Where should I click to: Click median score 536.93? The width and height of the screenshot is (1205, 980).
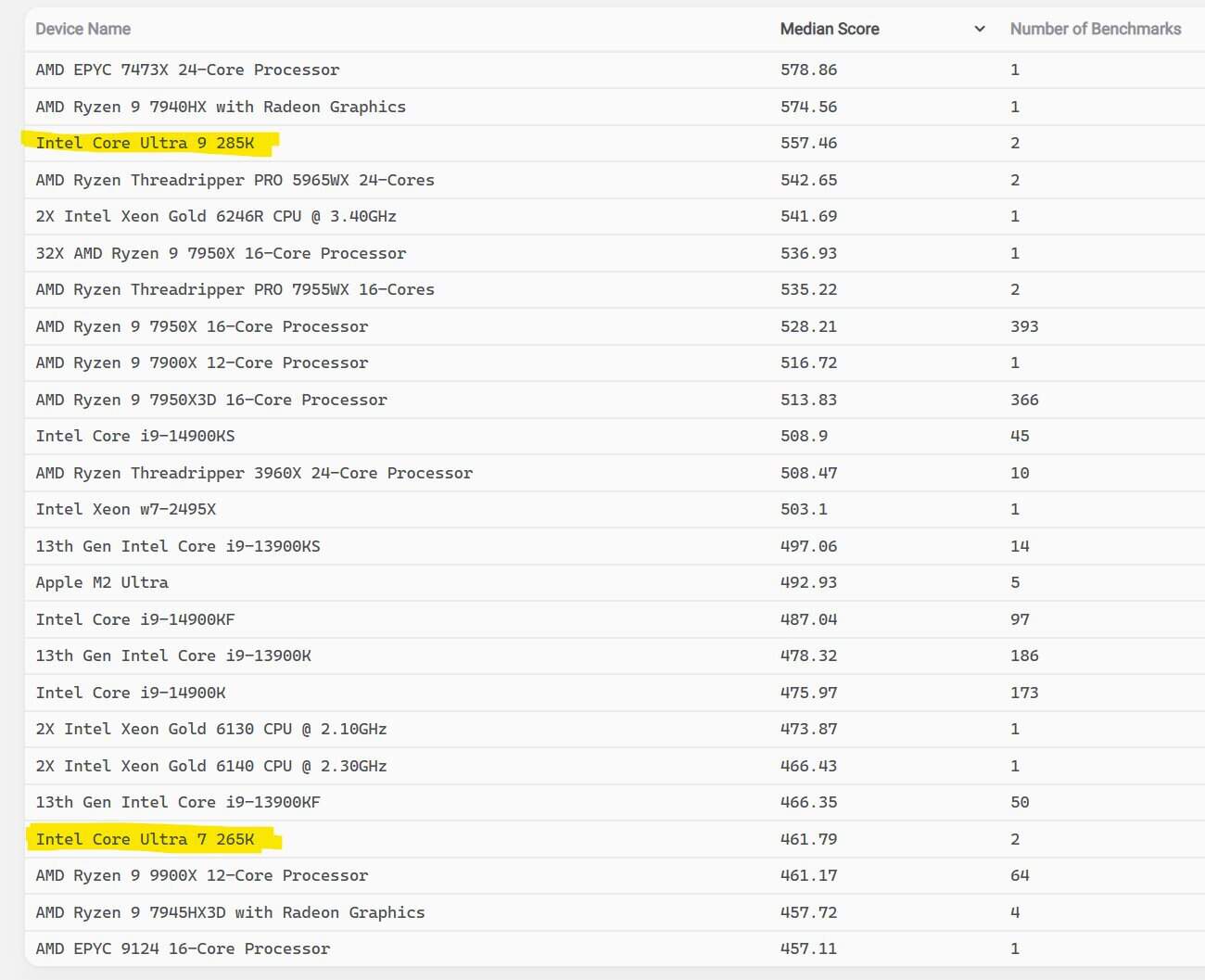(x=808, y=253)
